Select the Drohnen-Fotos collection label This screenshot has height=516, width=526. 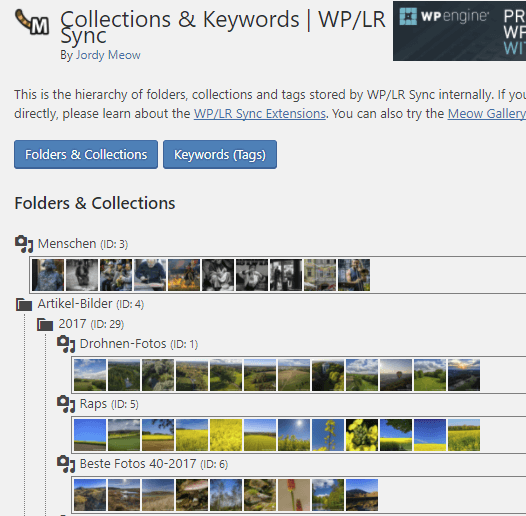click(x=123, y=344)
